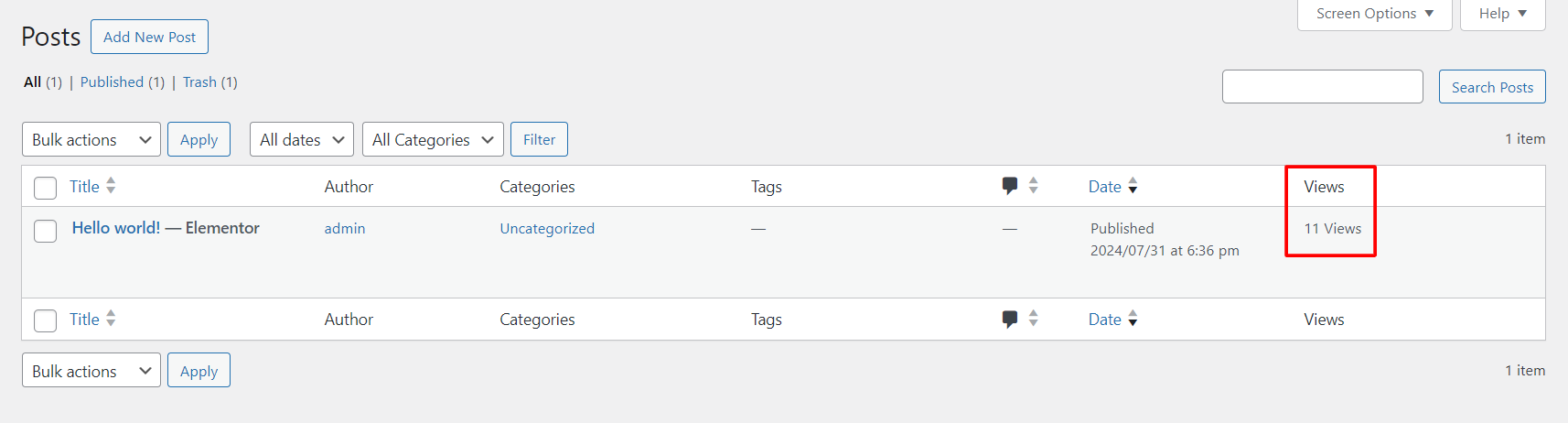The height and width of the screenshot is (423, 1568).
Task: Click comment sort arrows in header row
Action: click(1033, 186)
